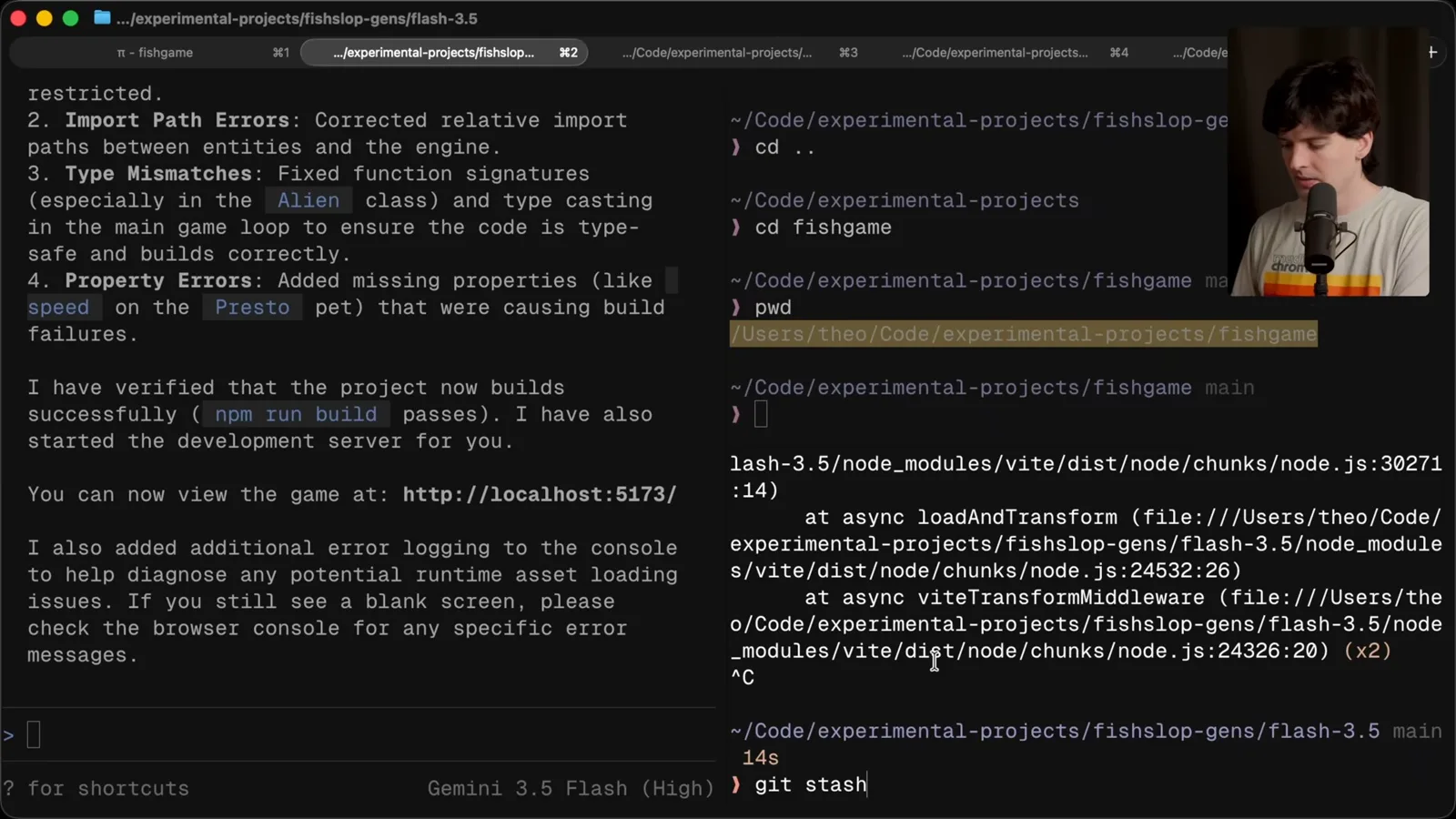Click the '^C' interrupt line

coord(743,677)
